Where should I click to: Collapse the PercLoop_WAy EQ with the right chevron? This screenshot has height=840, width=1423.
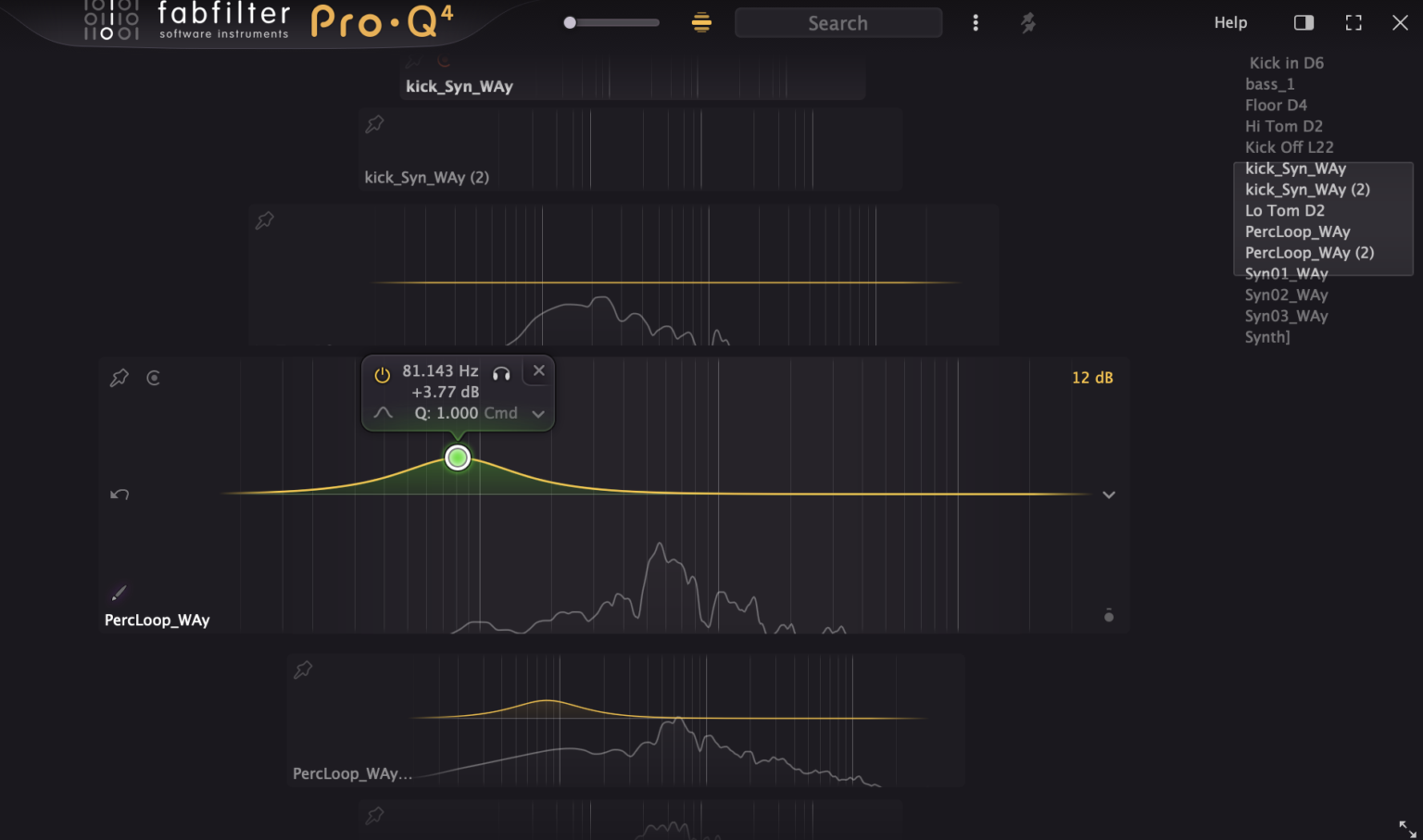coord(1108,495)
